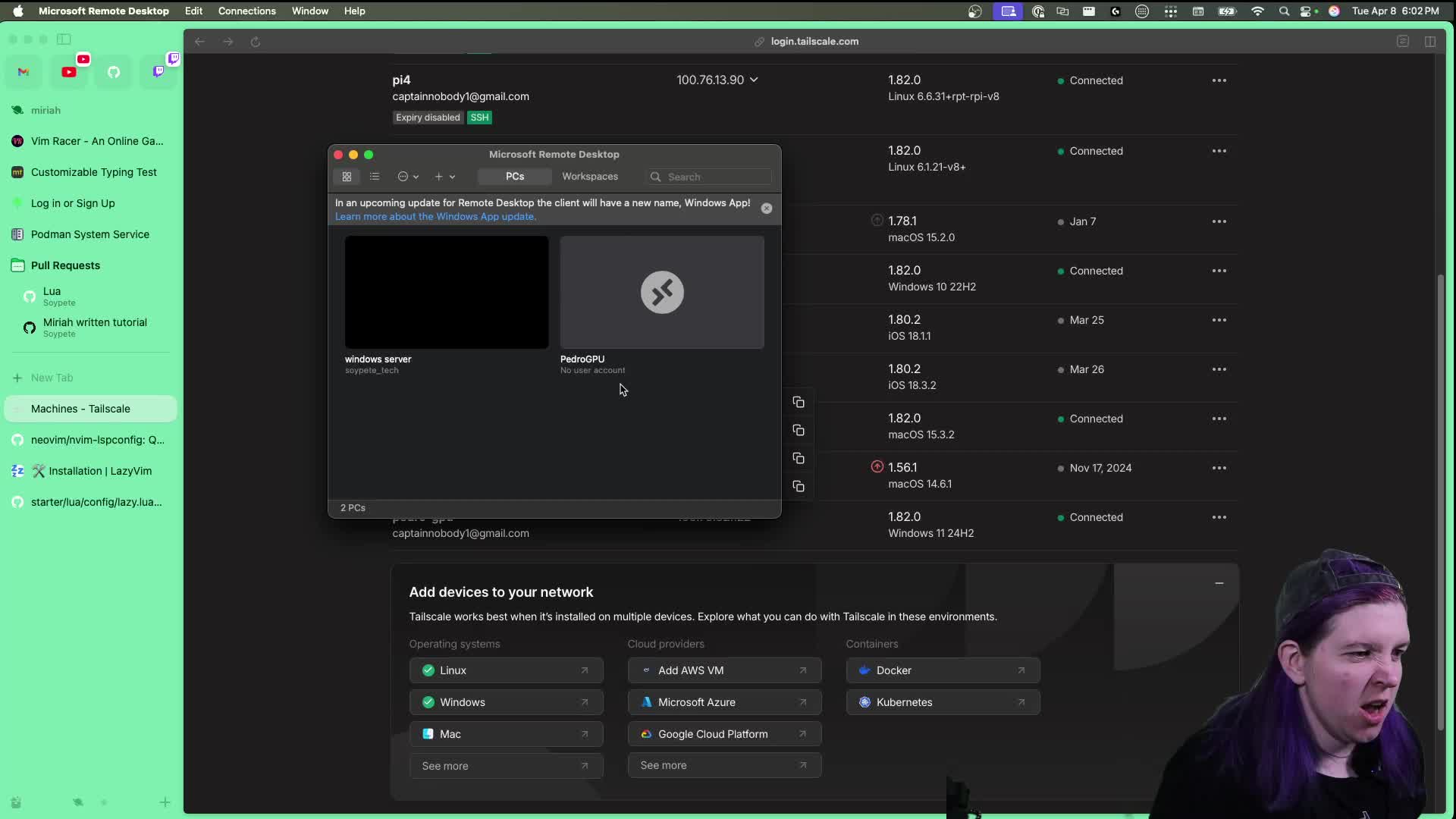Open the Docker container option

943,670
